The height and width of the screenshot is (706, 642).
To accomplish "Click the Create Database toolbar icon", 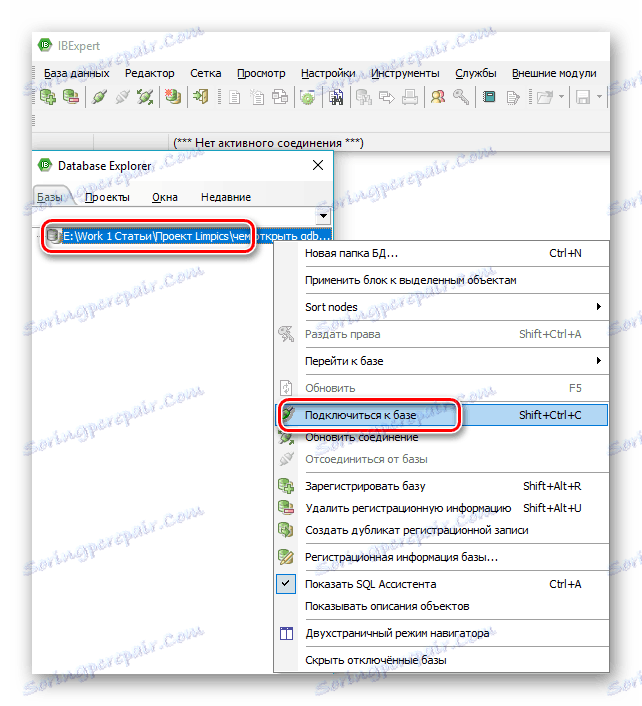I will (172, 97).
